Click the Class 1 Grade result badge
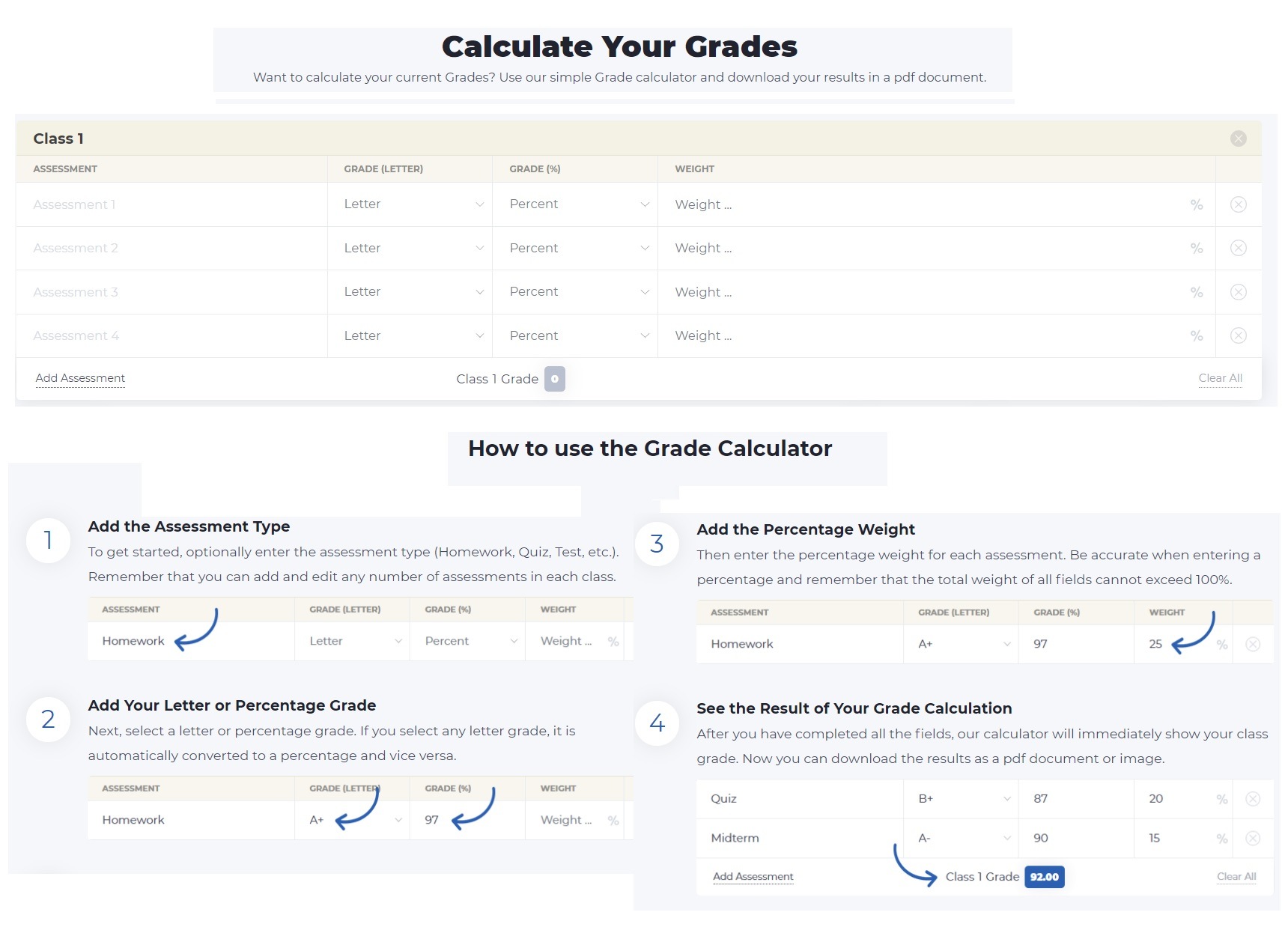The height and width of the screenshot is (942, 1288). (x=554, y=379)
